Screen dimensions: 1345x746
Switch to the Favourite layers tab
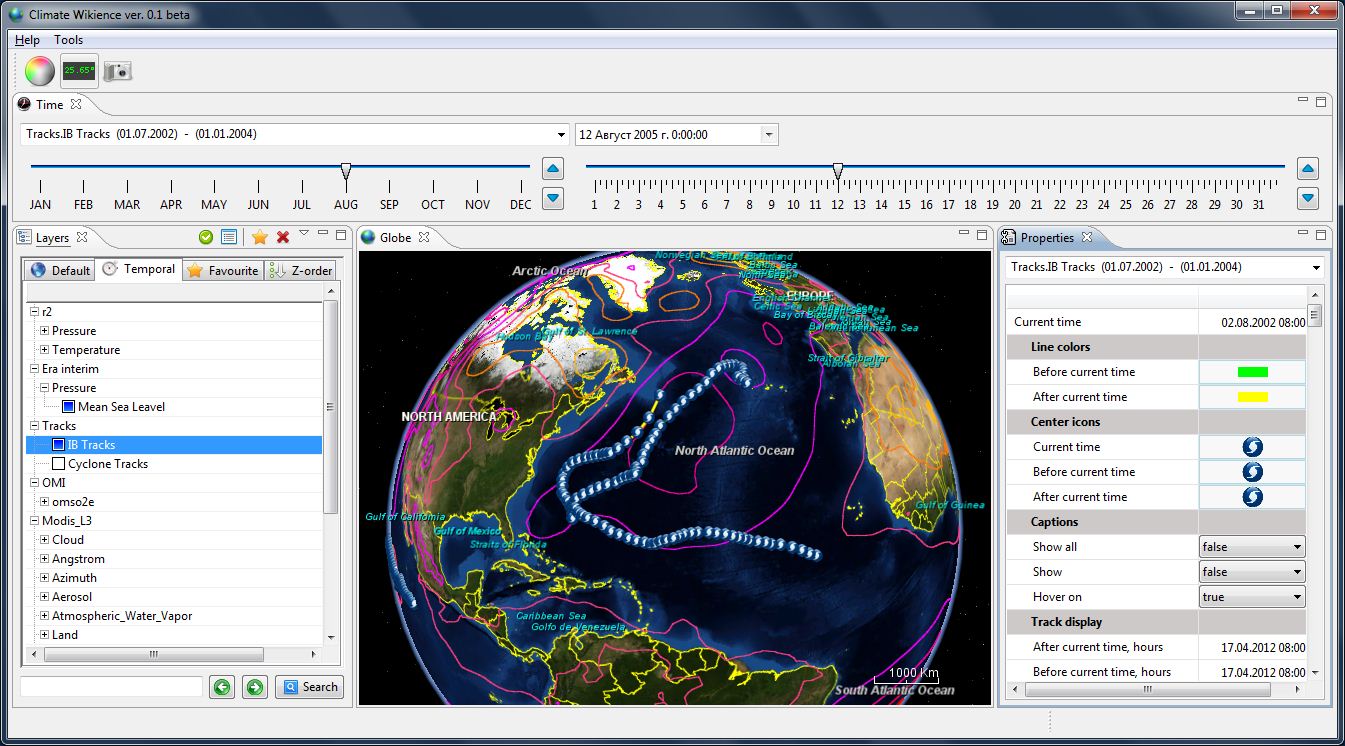(x=223, y=270)
